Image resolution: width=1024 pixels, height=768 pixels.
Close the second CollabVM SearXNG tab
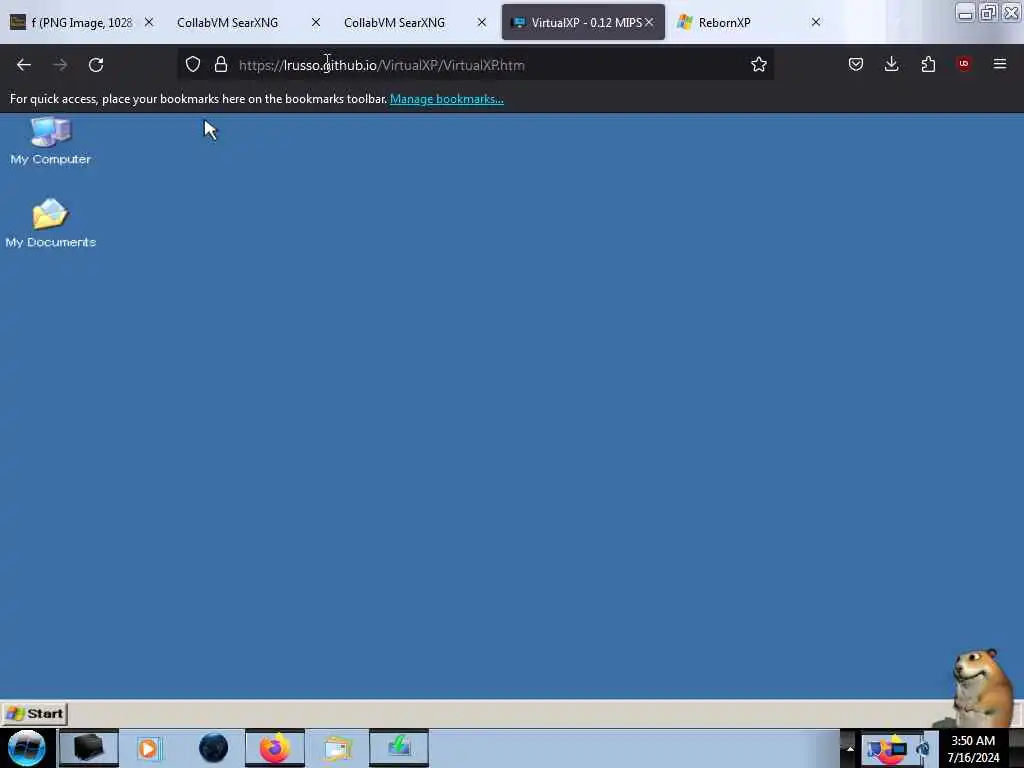coord(482,22)
